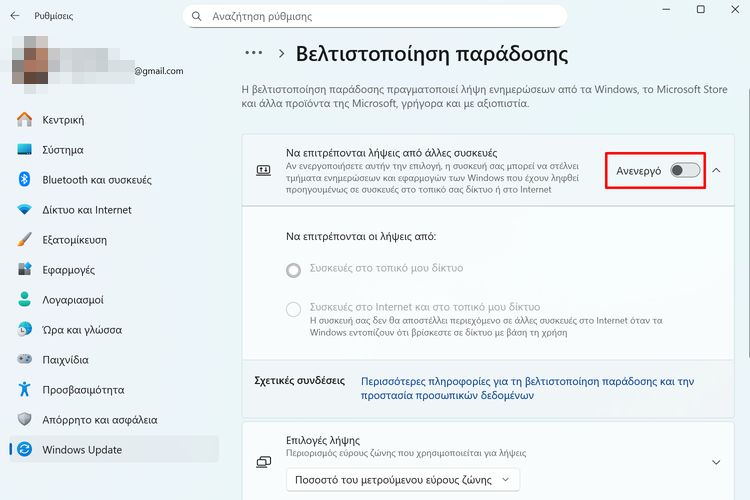Open Ώρα και γλώσσα settings
This screenshot has height=500, width=750.
(81, 330)
